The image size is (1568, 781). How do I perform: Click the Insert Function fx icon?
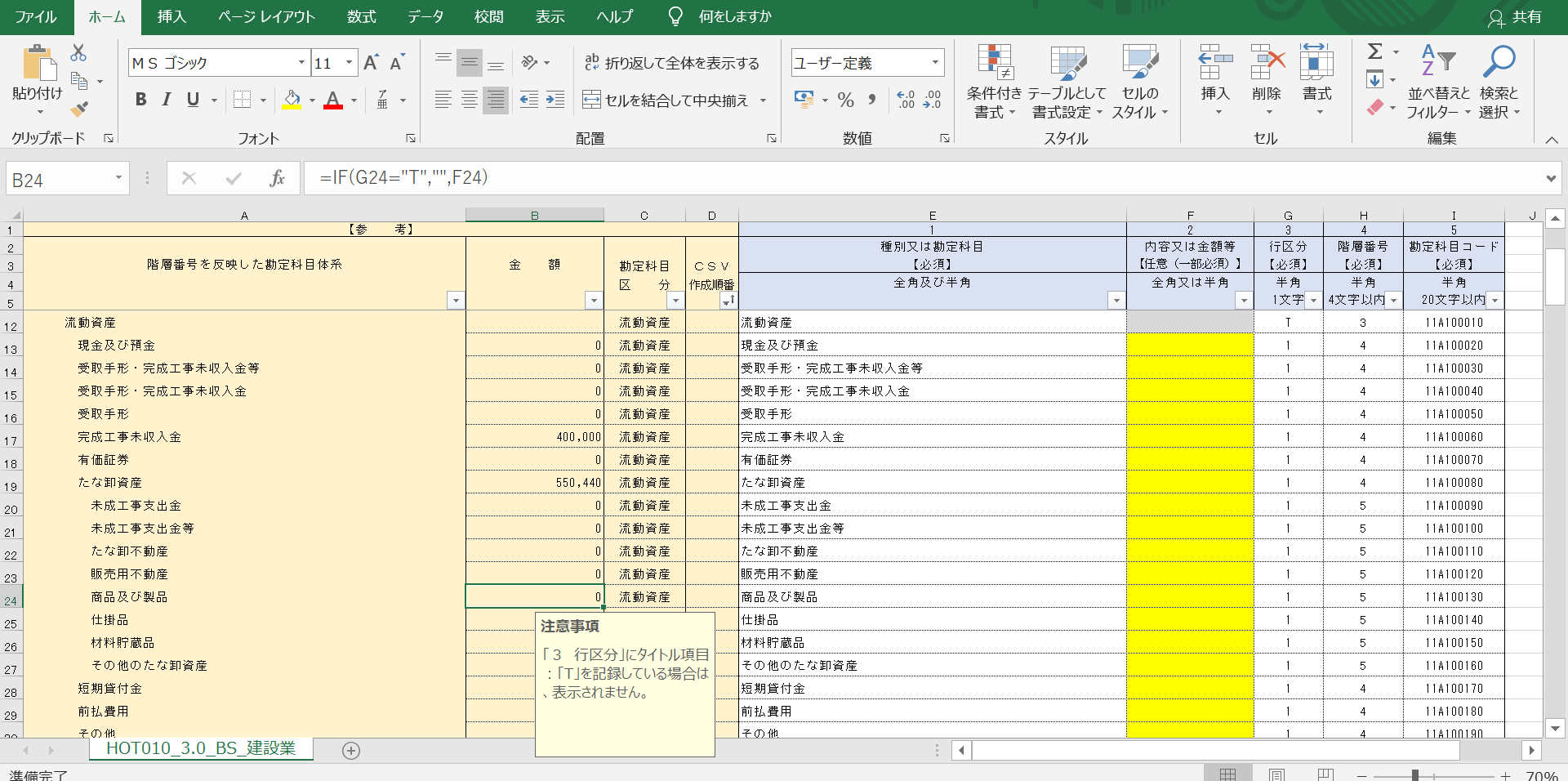[x=277, y=178]
